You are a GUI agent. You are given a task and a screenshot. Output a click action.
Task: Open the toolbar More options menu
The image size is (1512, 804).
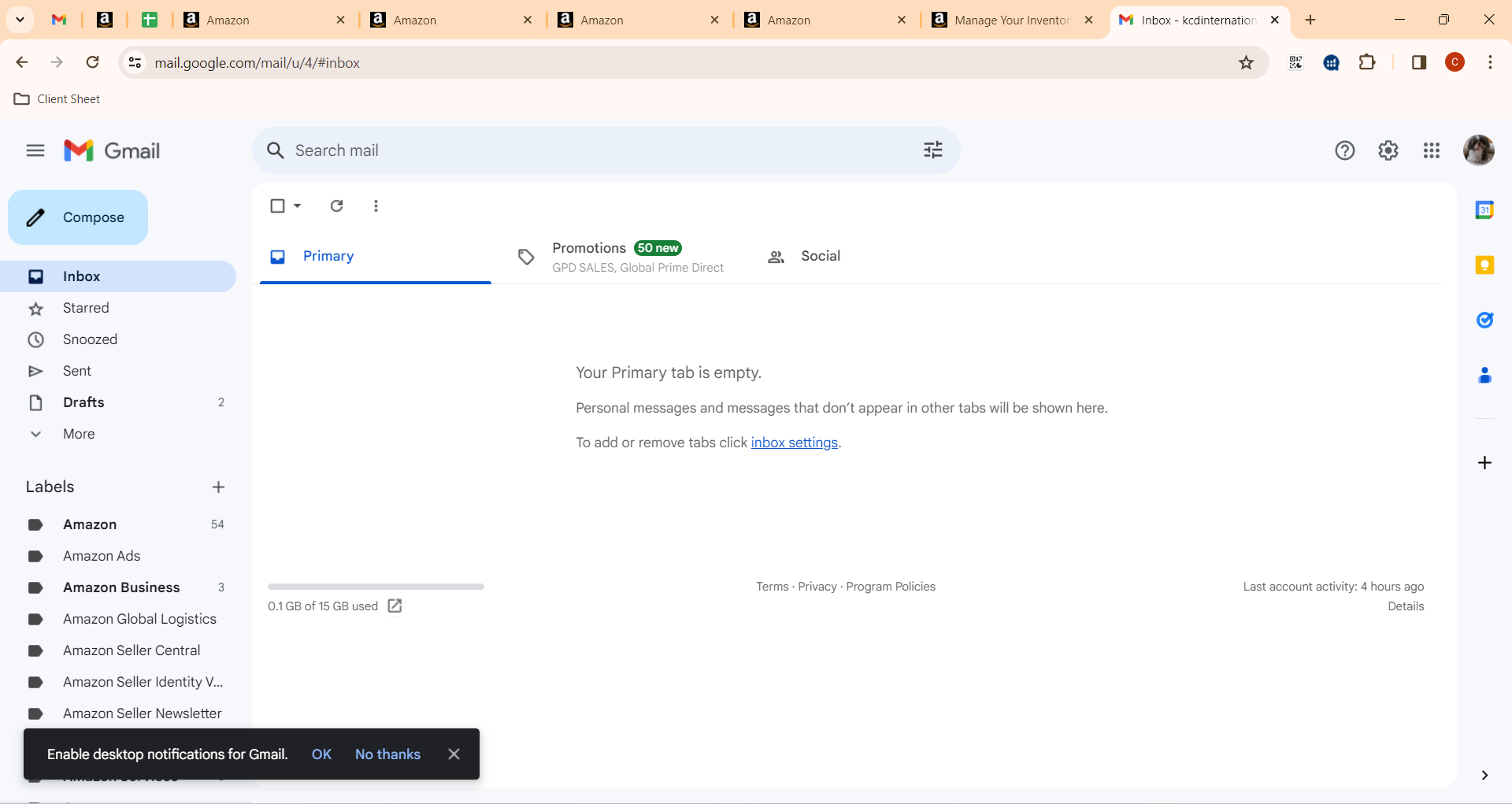pyautogui.click(x=376, y=206)
